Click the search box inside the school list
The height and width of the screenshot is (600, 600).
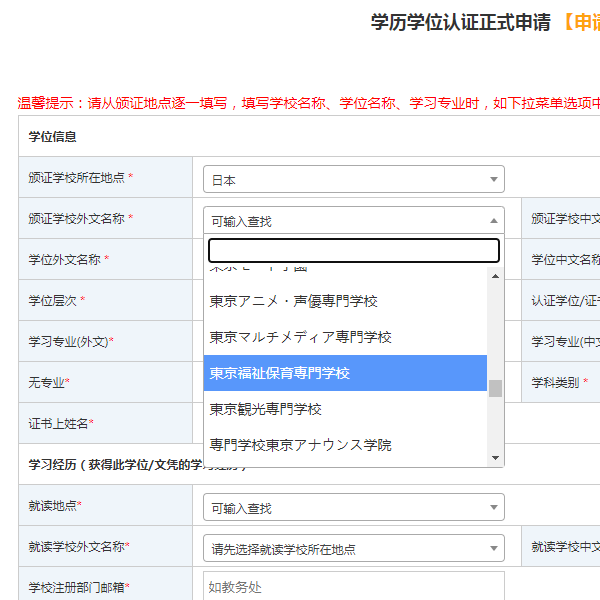click(353, 250)
